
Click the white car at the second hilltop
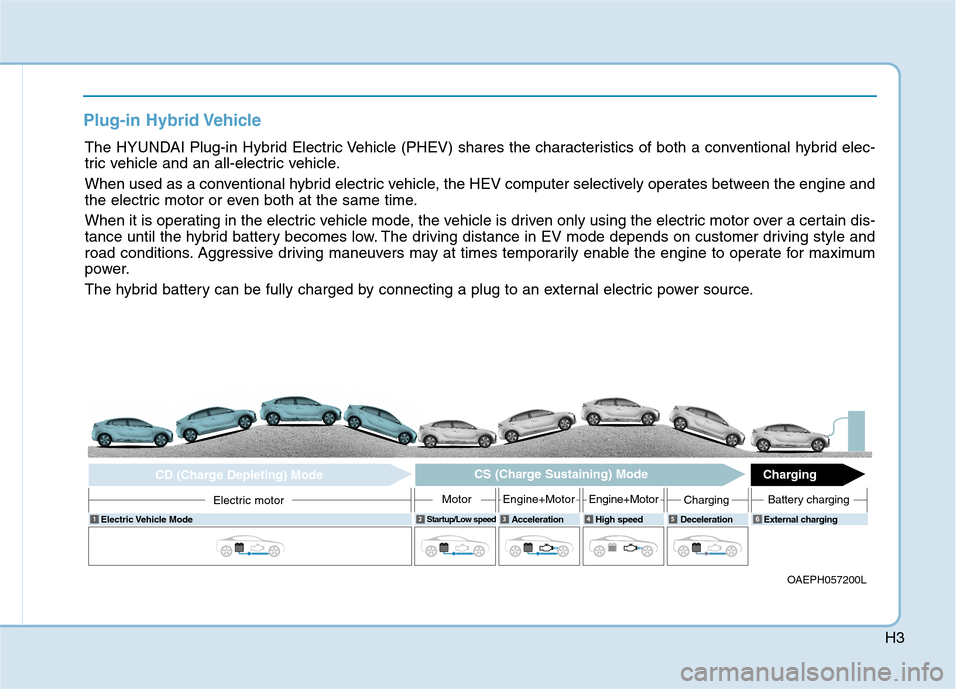point(621,411)
